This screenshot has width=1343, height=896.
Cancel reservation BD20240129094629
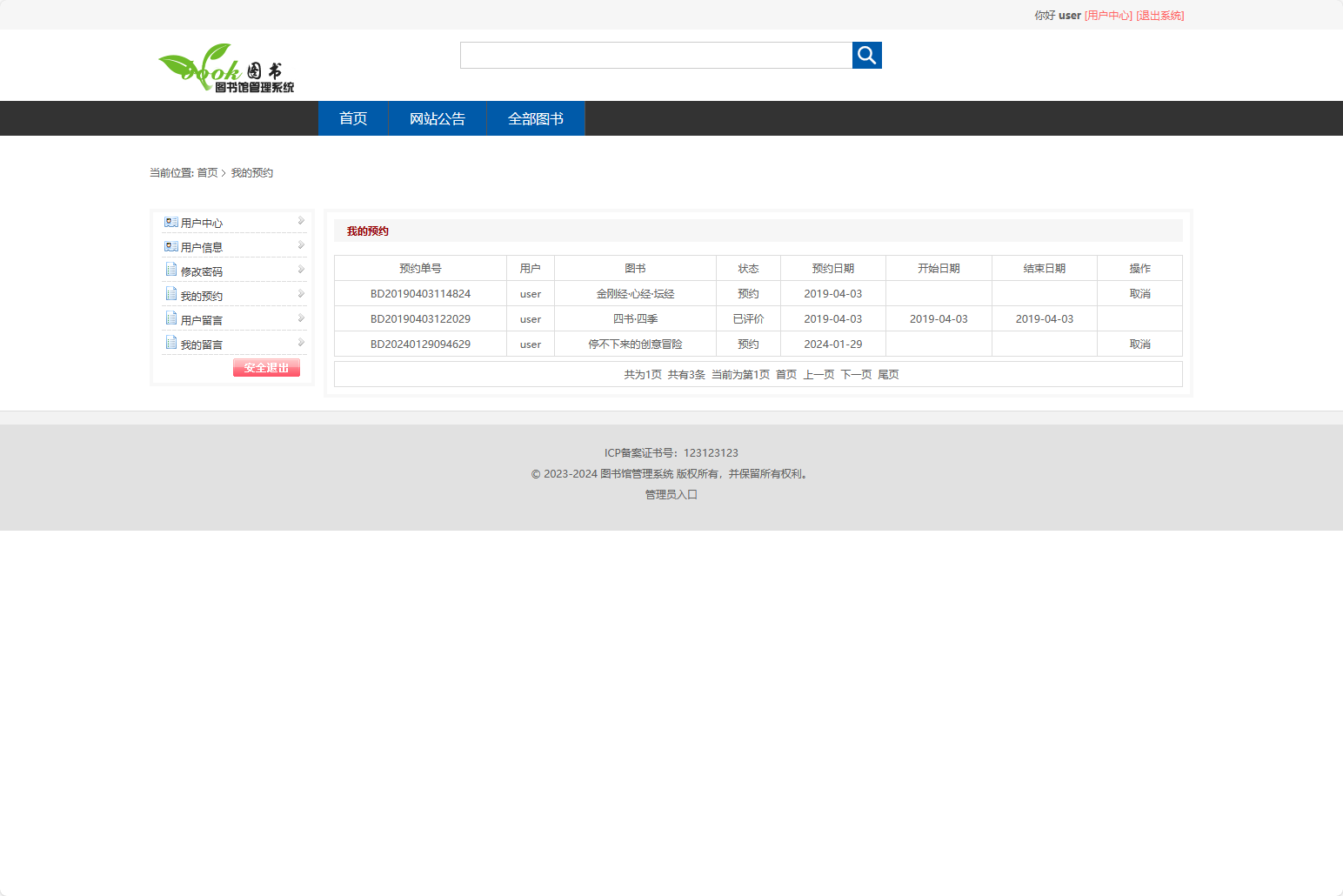point(1139,344)
